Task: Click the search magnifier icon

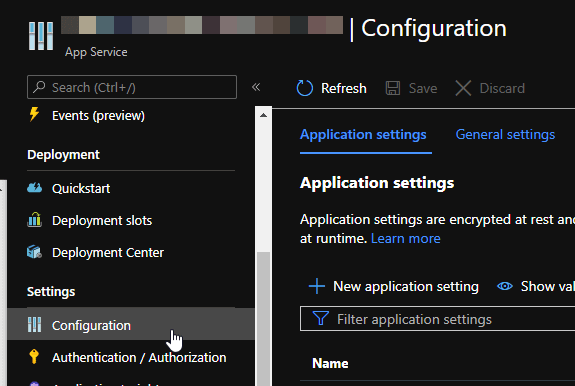Action: [x=39, y=87]
